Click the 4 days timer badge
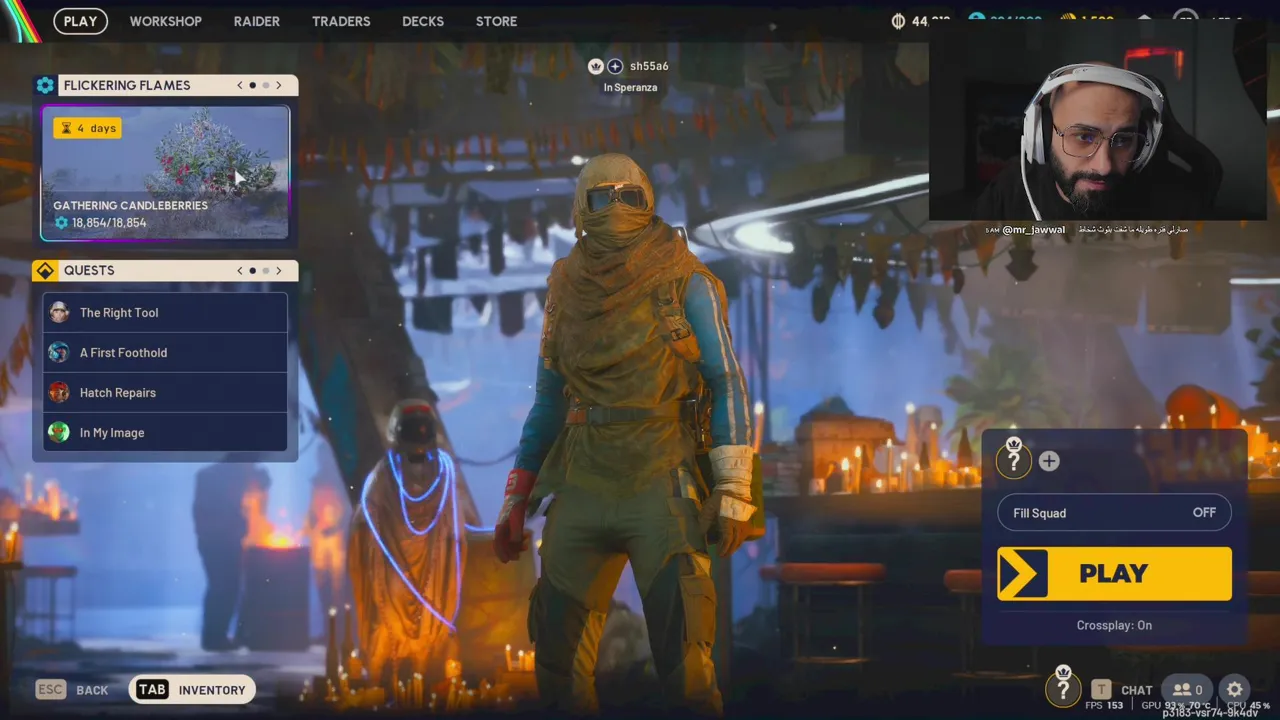 87,128
